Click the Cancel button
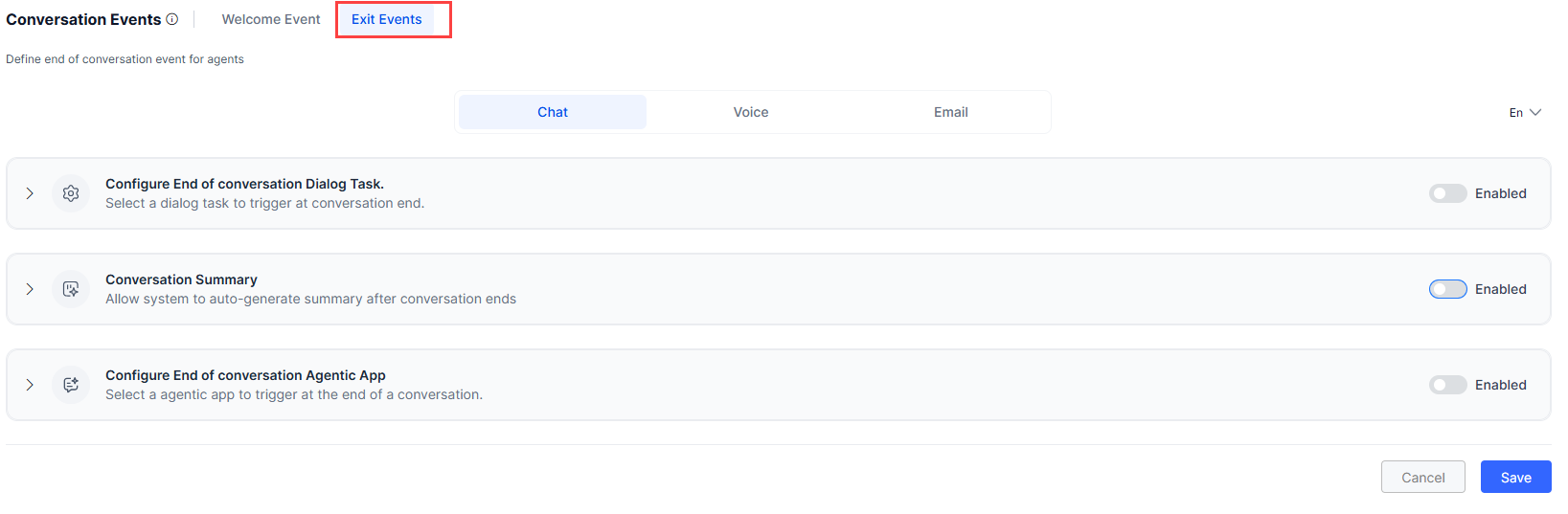This screenshot has height=514, width=1568. (x=1422, y=478)
